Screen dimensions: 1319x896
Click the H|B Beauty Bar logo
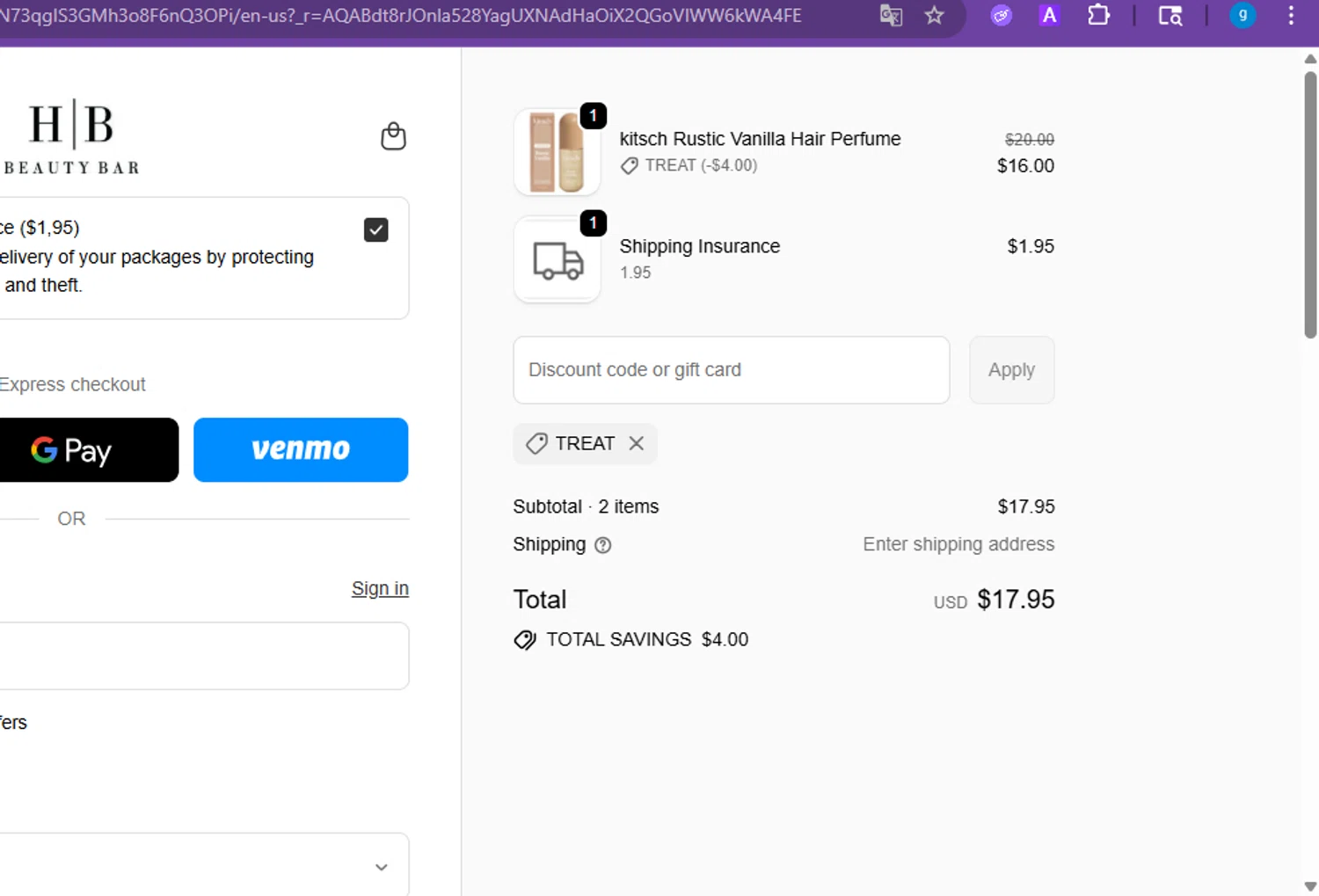click(71, 137)
